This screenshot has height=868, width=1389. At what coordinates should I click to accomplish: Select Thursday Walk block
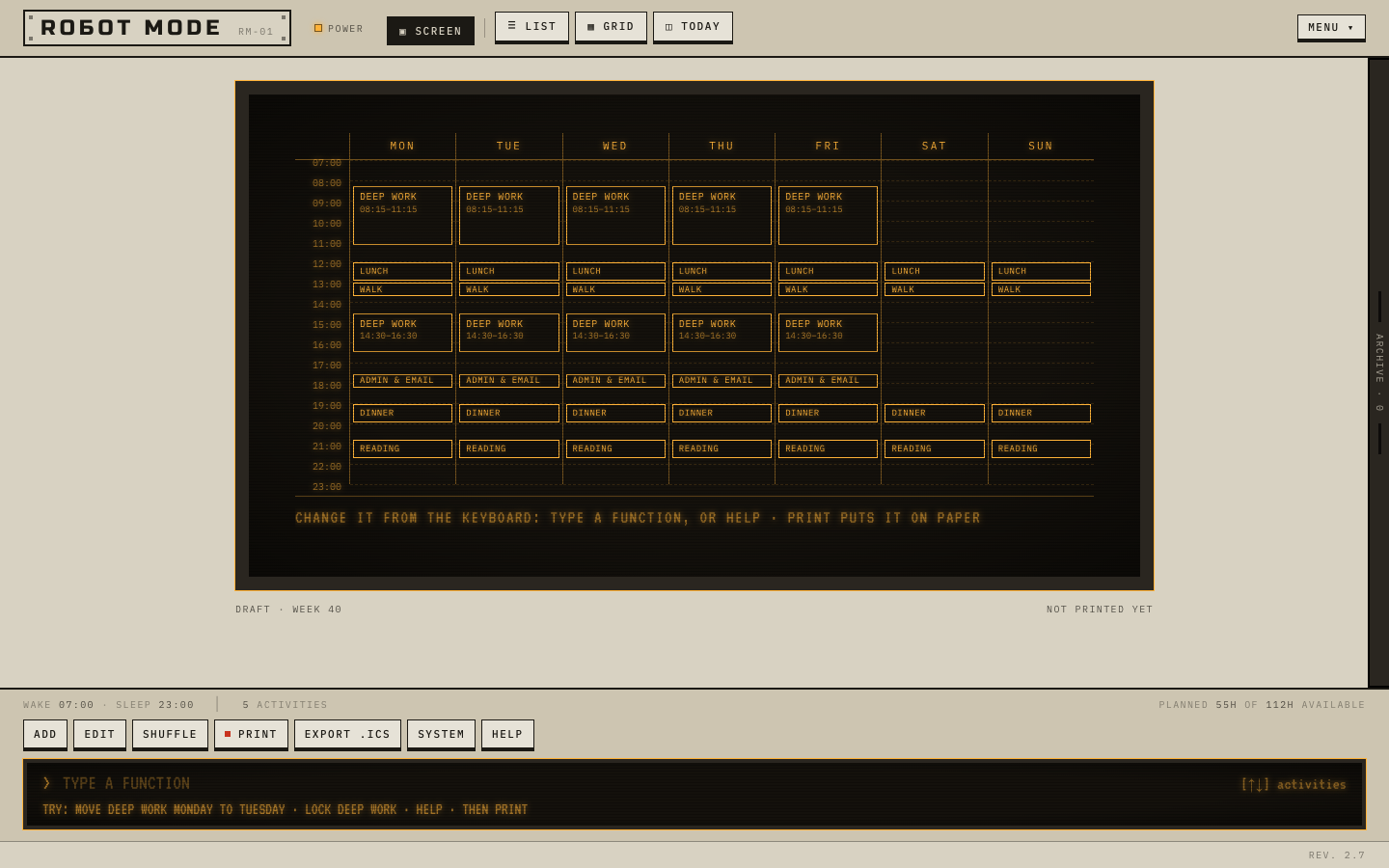point(722,289)
